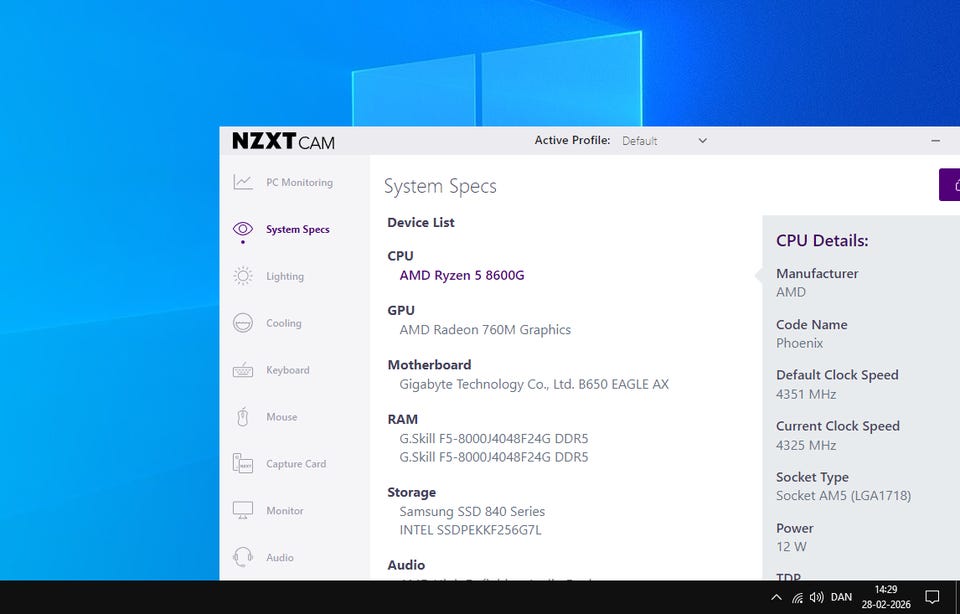Open the Windows notification center icon
This screenshot has width=960, height=614.
(x=932, y=598)
